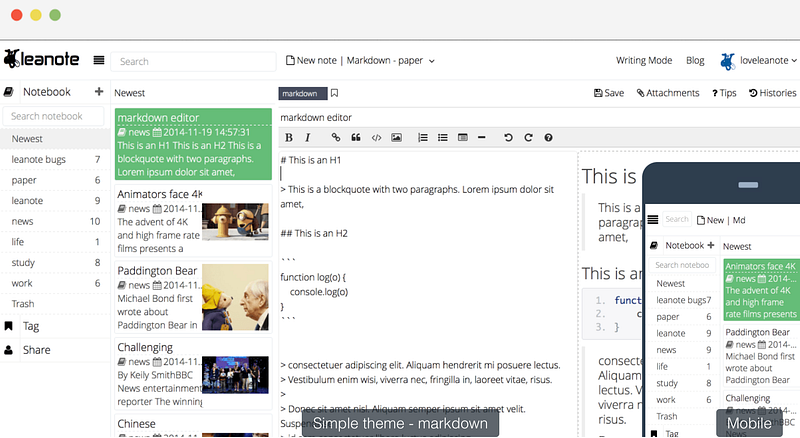Viewport: 800px width, 438px height.
Task: View note Histories
Action: click(x=772, y=93)
